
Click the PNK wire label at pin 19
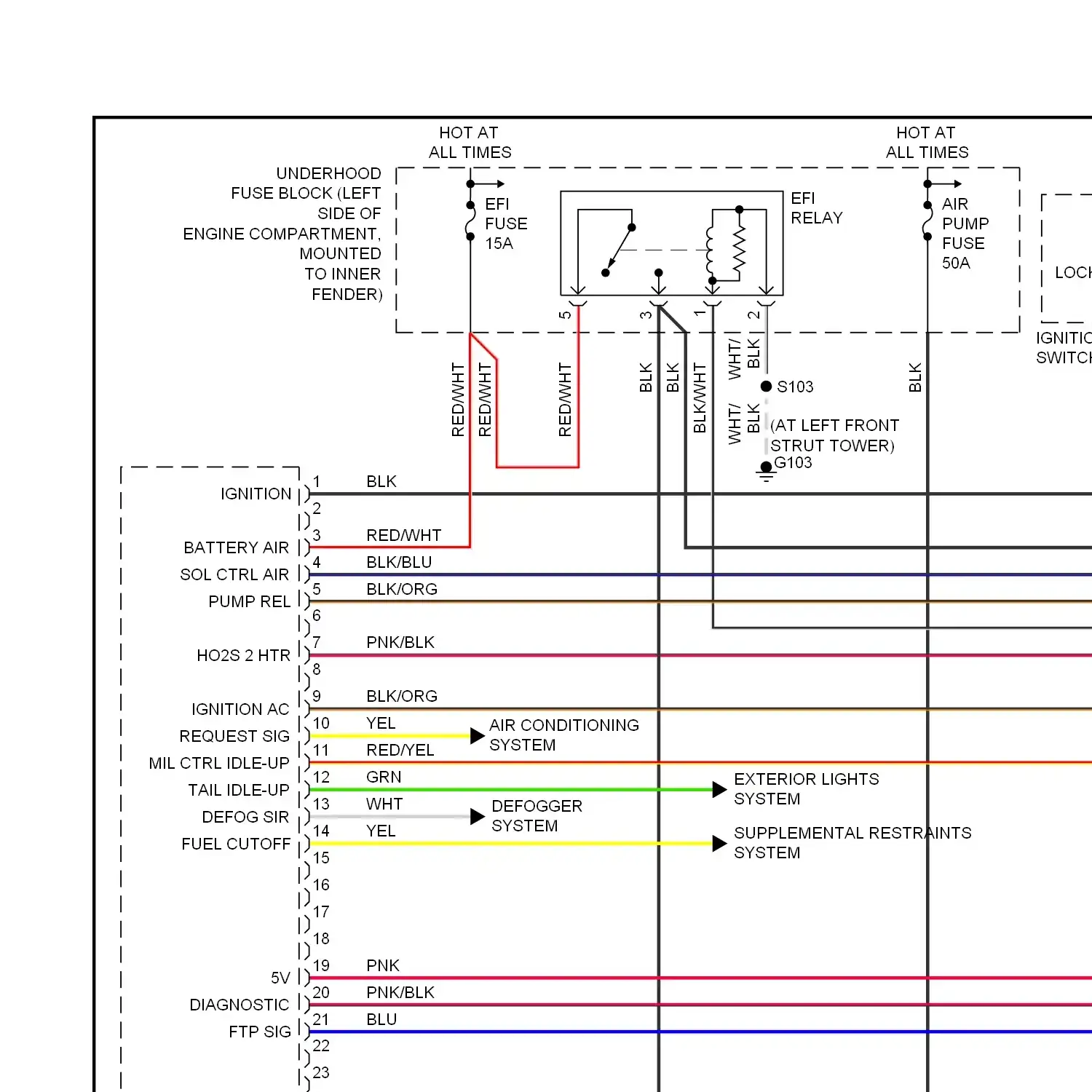[383, 966]
